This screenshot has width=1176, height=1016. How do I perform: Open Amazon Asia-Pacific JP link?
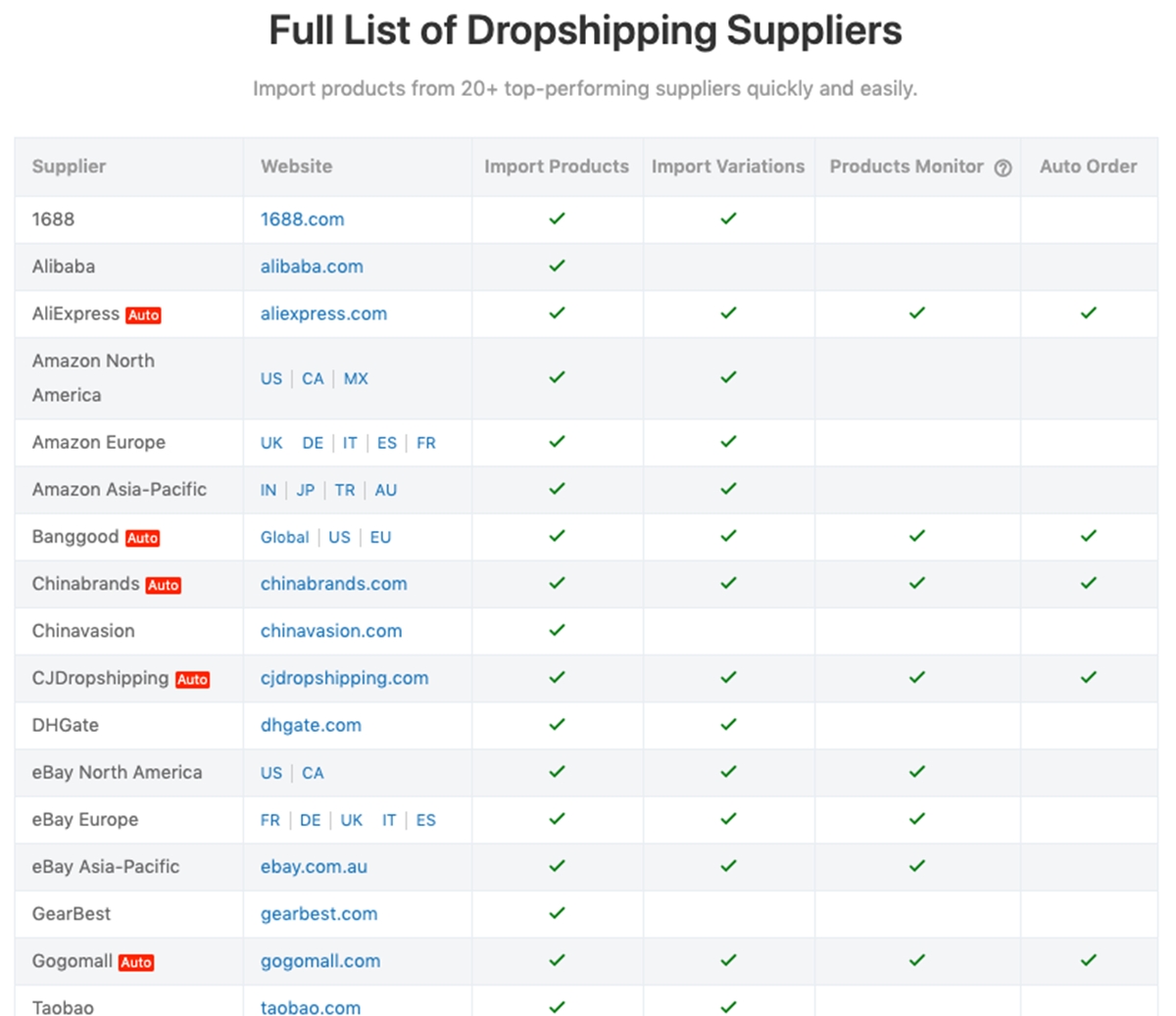pos(306,490)
